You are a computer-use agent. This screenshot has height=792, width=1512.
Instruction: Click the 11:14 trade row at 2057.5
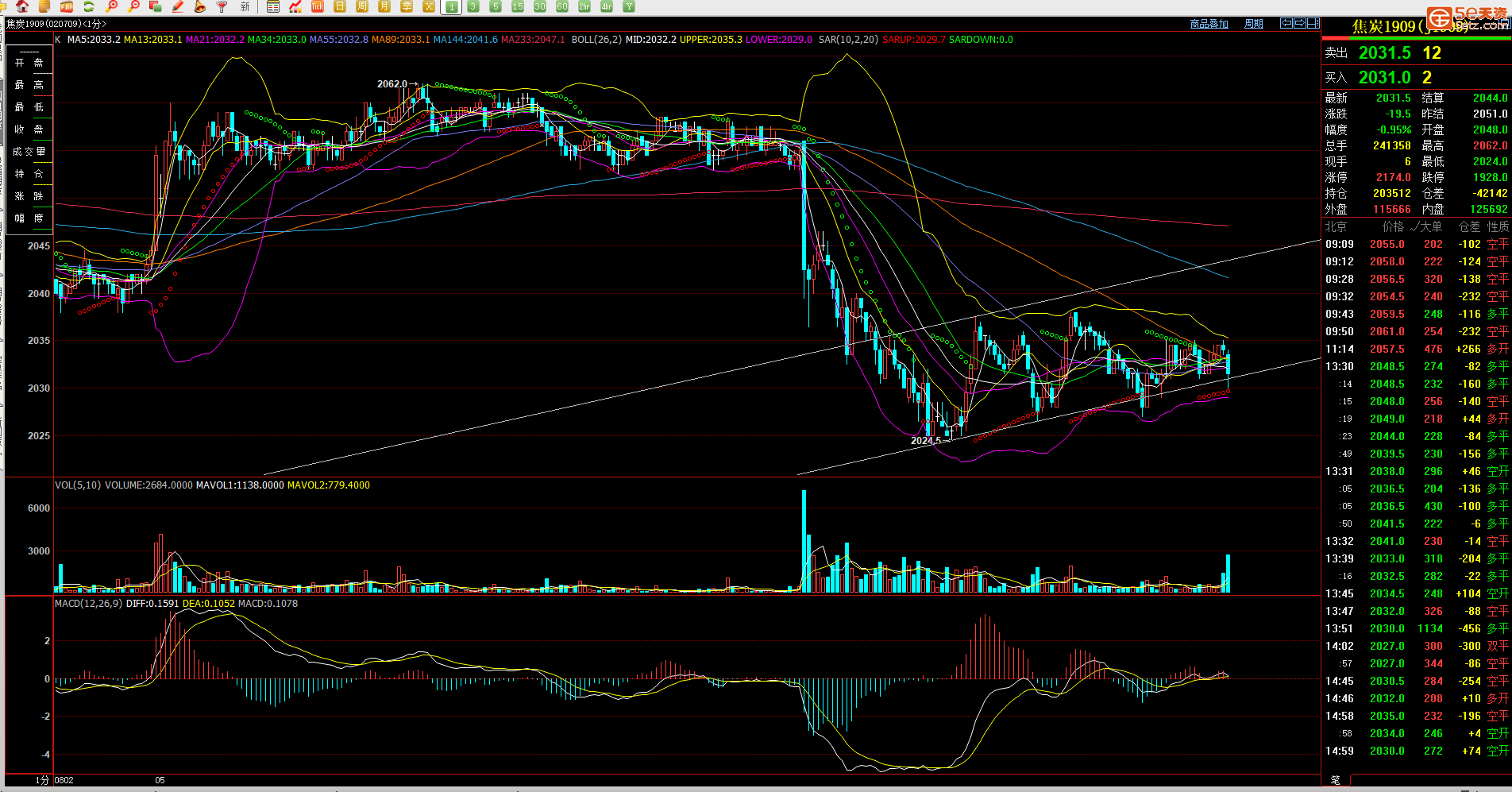point(1417,350)
